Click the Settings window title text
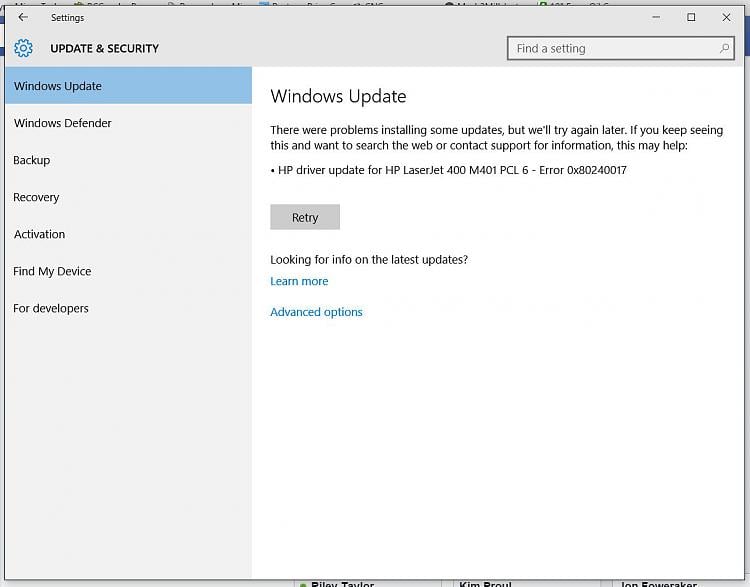The image size is (750, 587). tap(67, 18)
